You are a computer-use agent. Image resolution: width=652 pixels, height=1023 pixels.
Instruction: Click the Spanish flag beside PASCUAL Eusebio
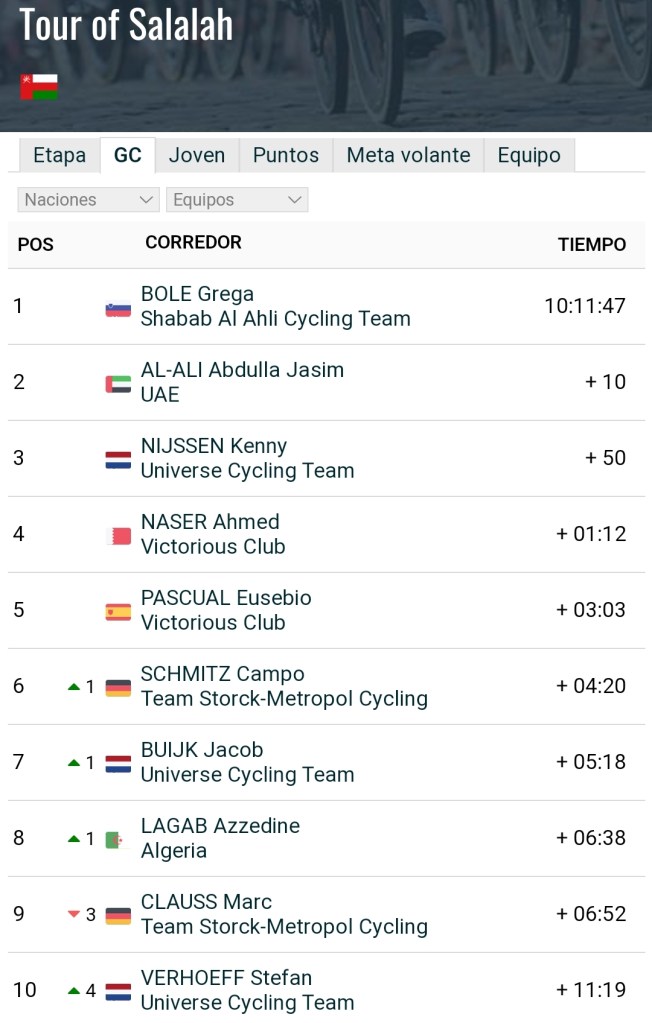118,612
